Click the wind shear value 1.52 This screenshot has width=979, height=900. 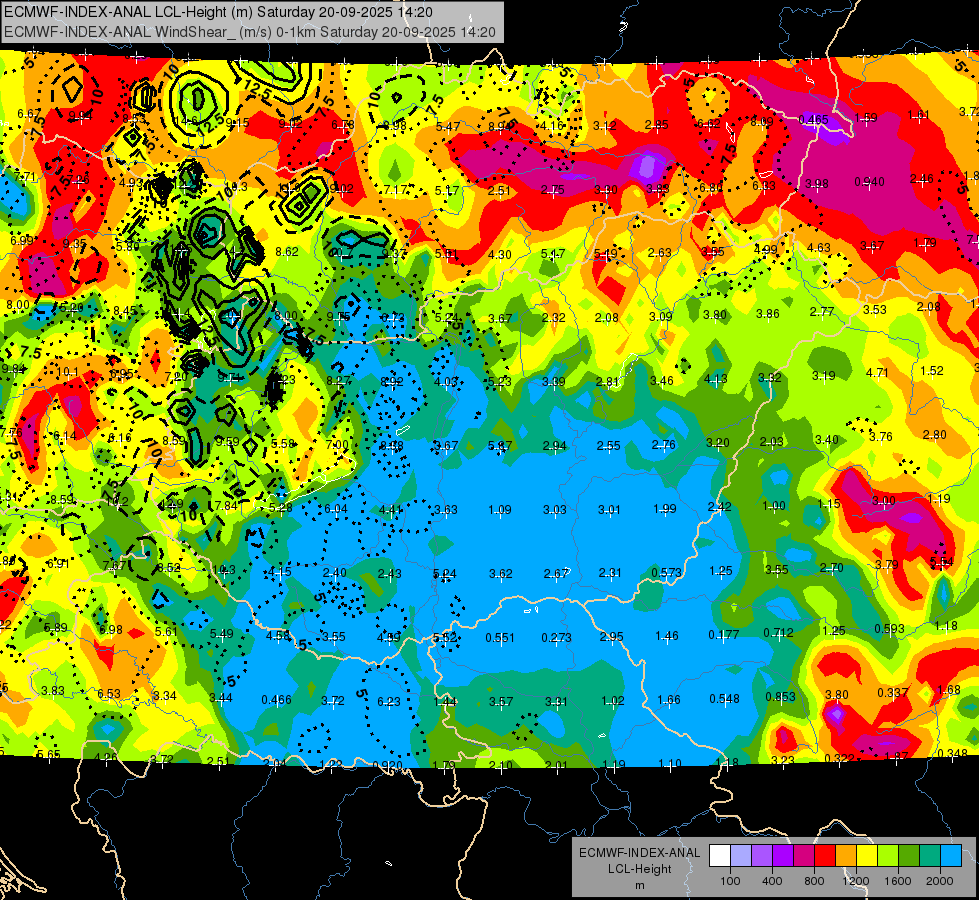932,370
